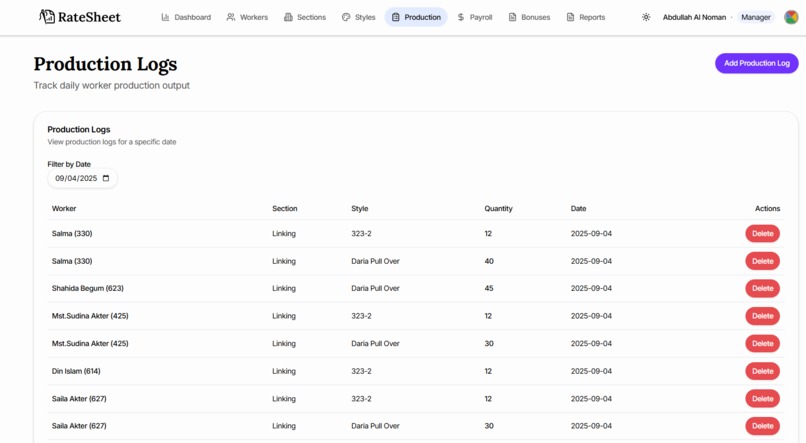Delete Salma's Daria Pull Over entry
Image resolution: width=806 pixels, height=443 pixels.
pos(762,261)
